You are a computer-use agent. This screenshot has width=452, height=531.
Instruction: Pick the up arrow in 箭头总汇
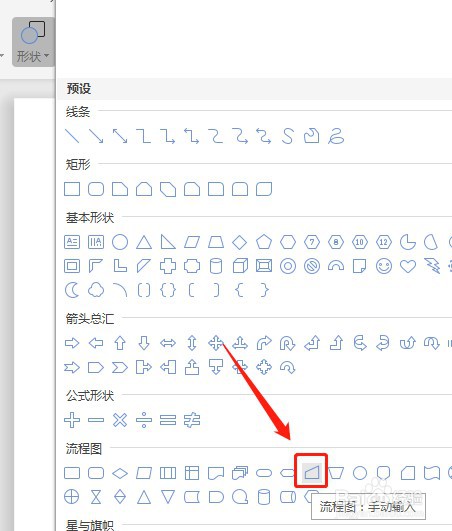tap(120, 343)
